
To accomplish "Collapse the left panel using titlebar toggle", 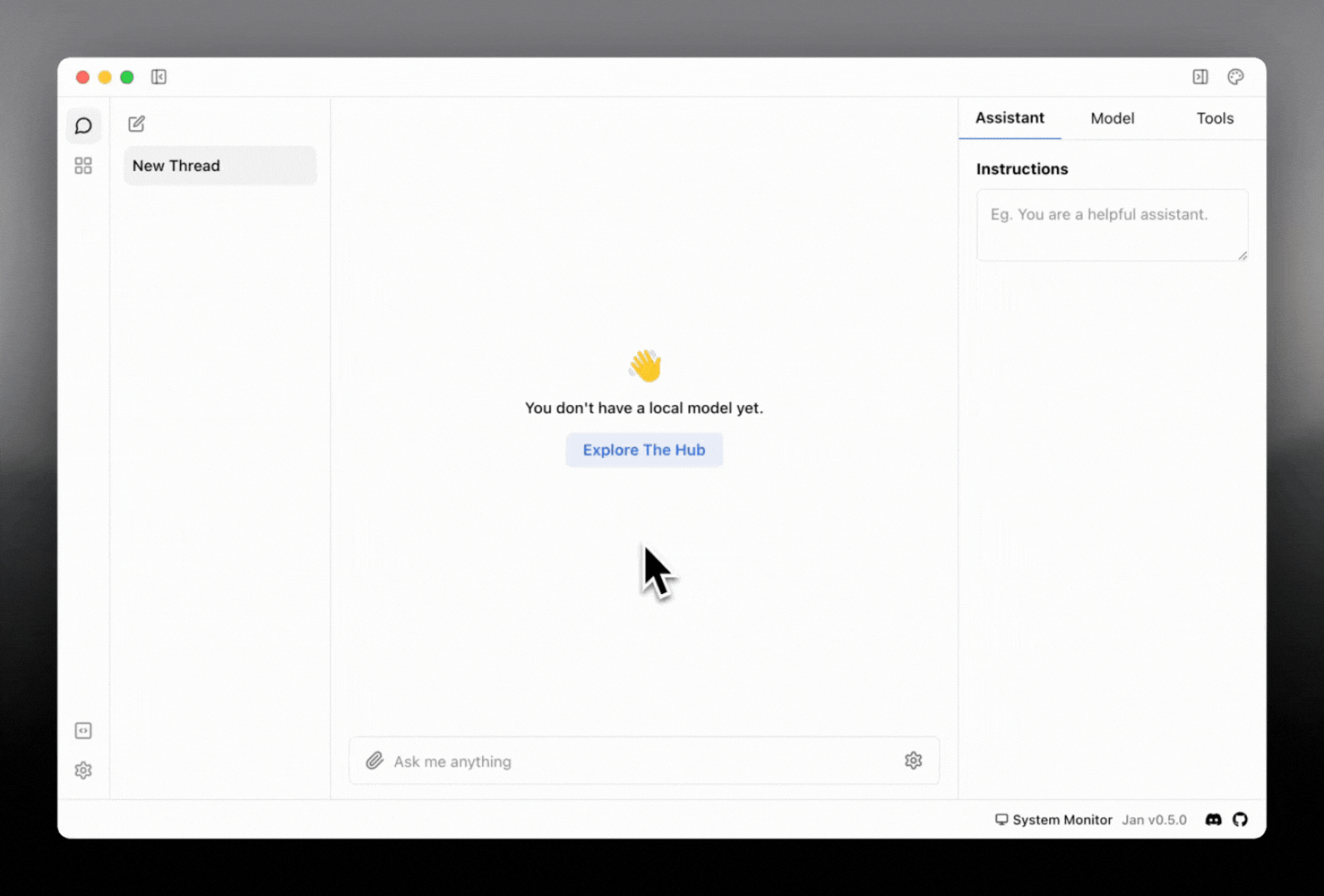I will click(x=158, y=77).
